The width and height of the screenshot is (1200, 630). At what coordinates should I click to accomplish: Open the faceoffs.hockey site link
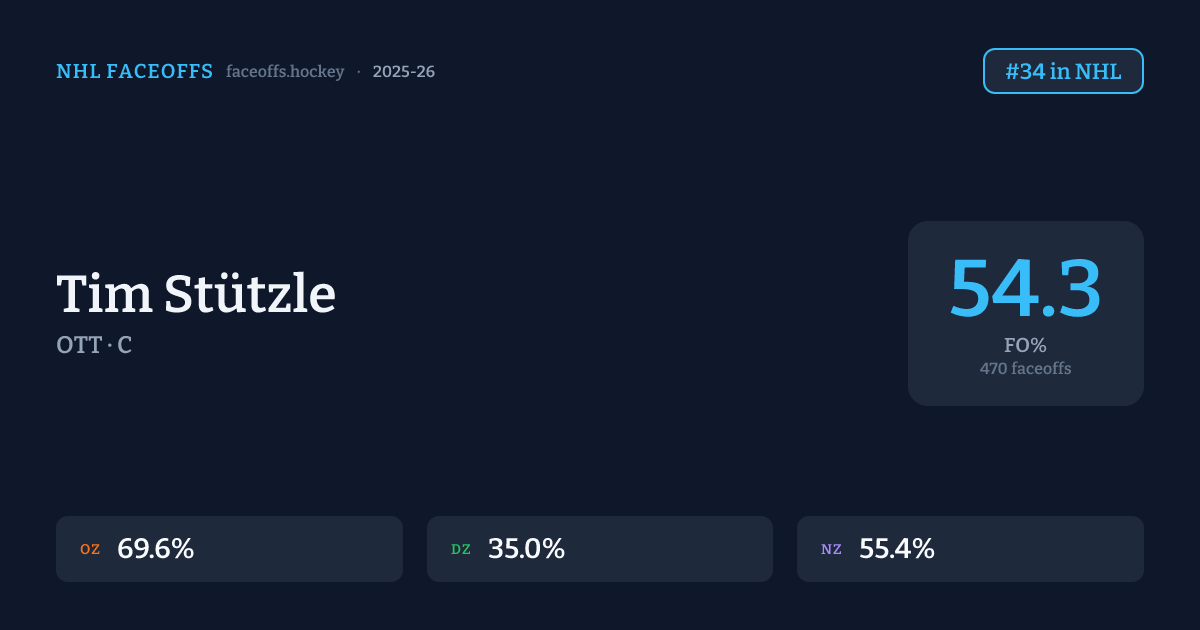pyautogui.click(x=285, y=72)
